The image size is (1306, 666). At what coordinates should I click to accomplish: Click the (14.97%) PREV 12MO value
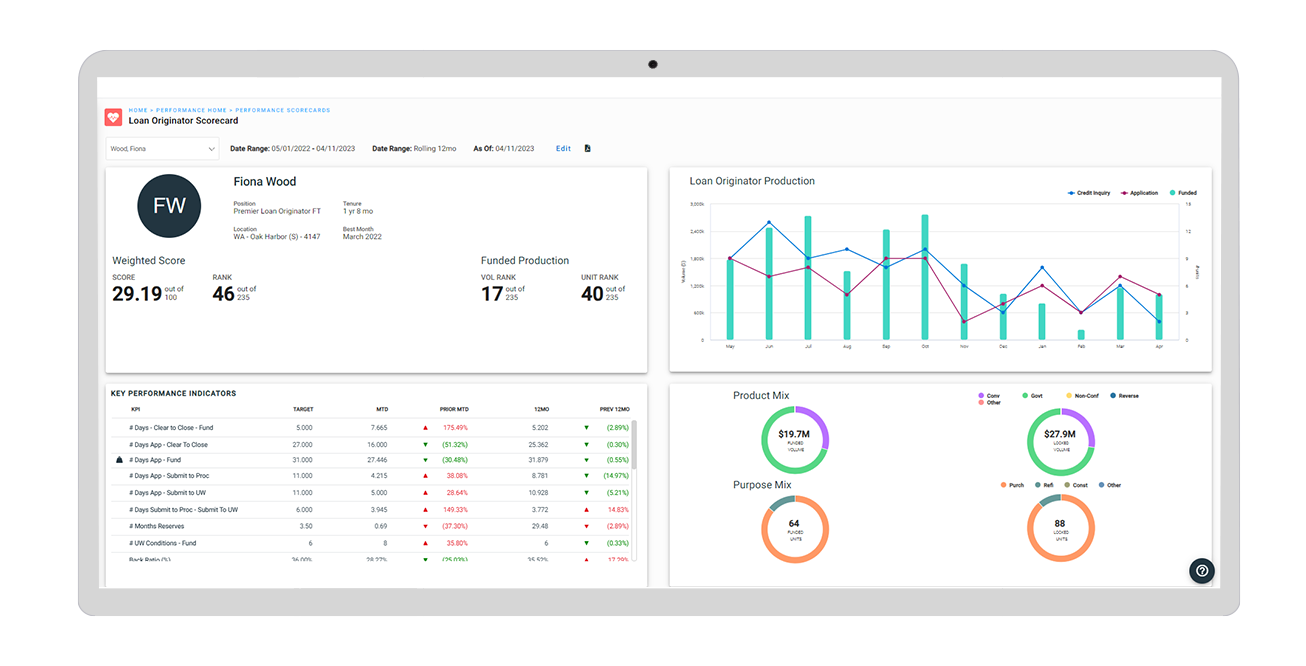pyautogui.click(x=617, y=476)
